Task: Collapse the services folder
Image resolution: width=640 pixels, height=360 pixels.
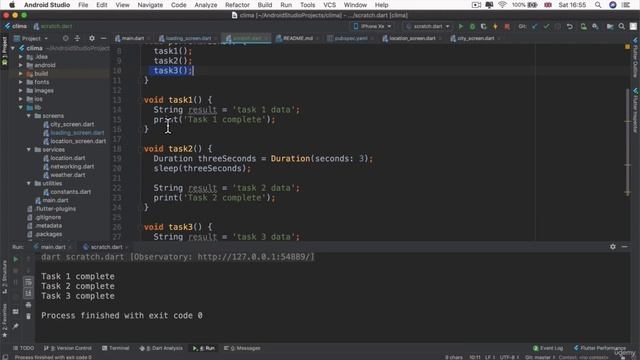Action: [29, 150]
